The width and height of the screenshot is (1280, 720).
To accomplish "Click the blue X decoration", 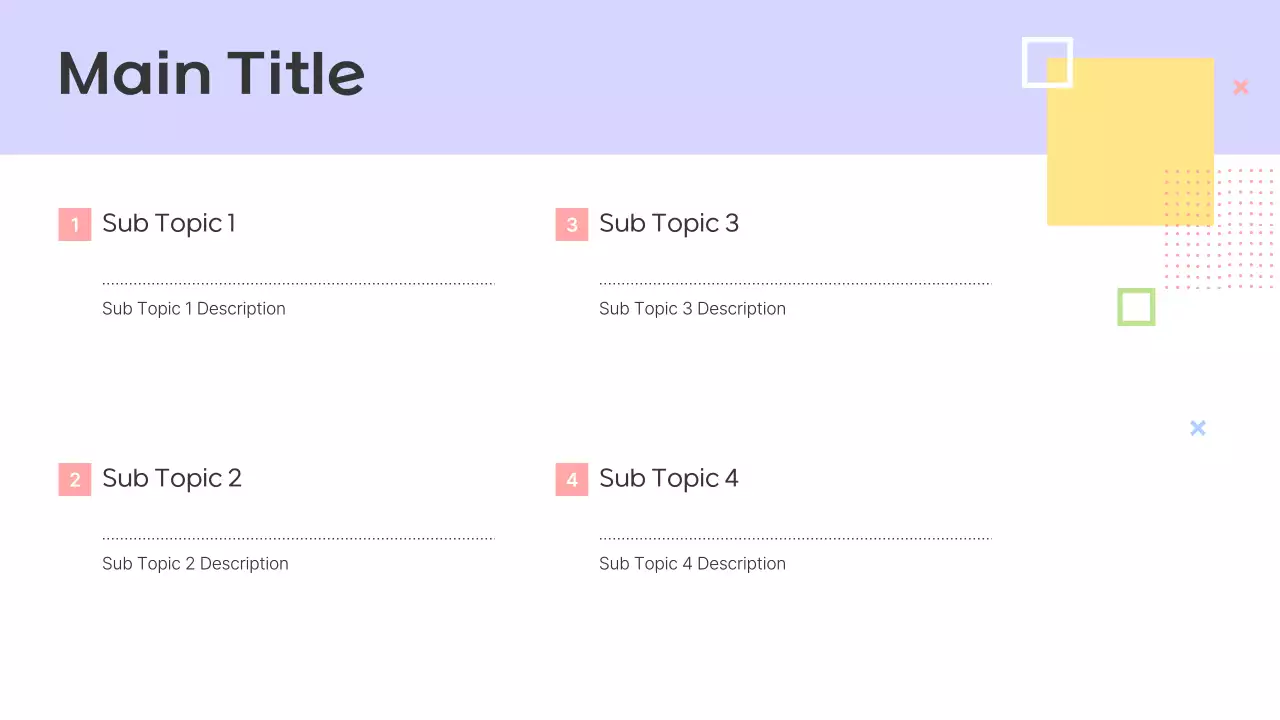I will pos(1198,428).
